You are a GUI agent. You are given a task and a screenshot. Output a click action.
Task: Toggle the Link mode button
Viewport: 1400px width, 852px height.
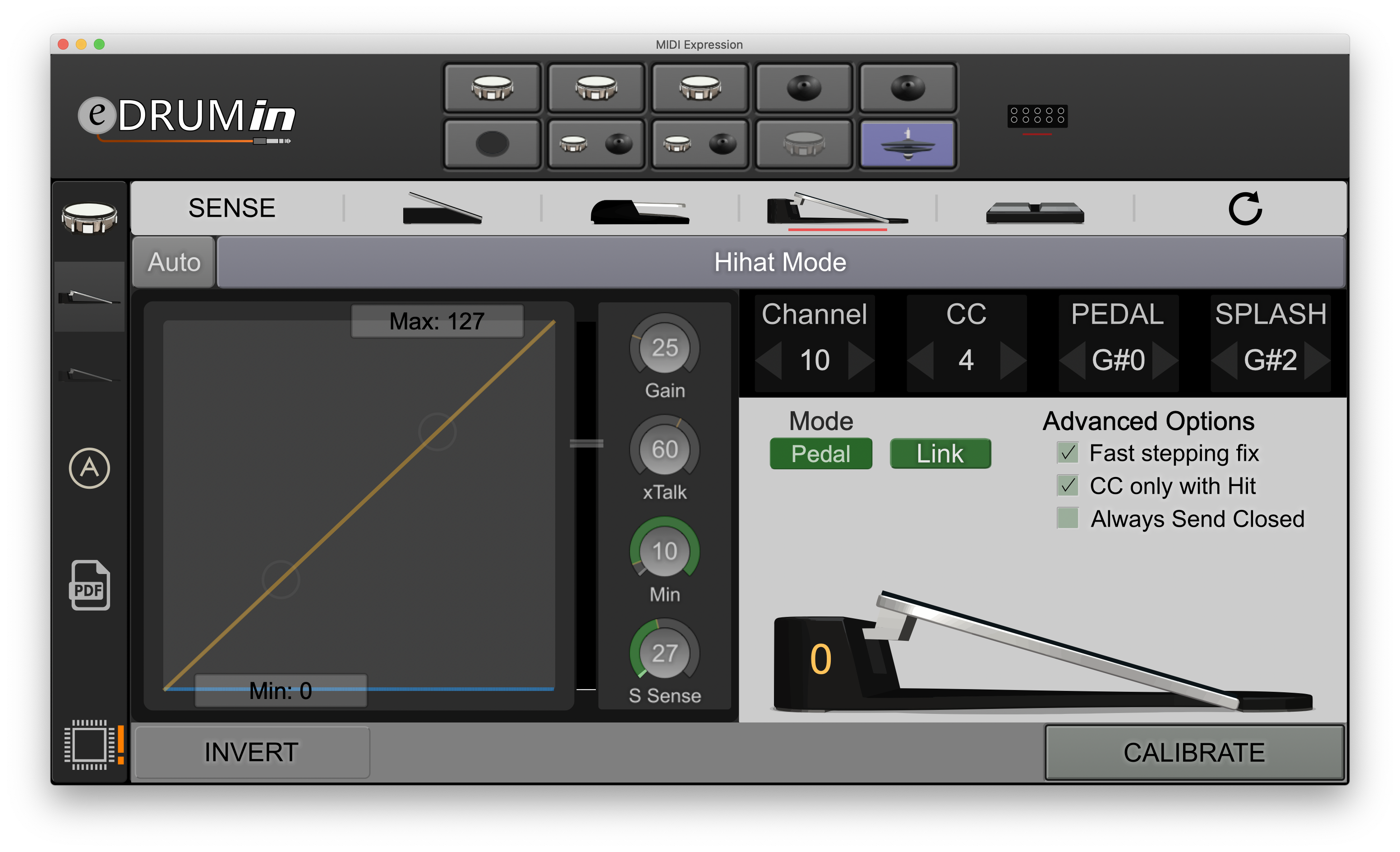pos(940,454)
